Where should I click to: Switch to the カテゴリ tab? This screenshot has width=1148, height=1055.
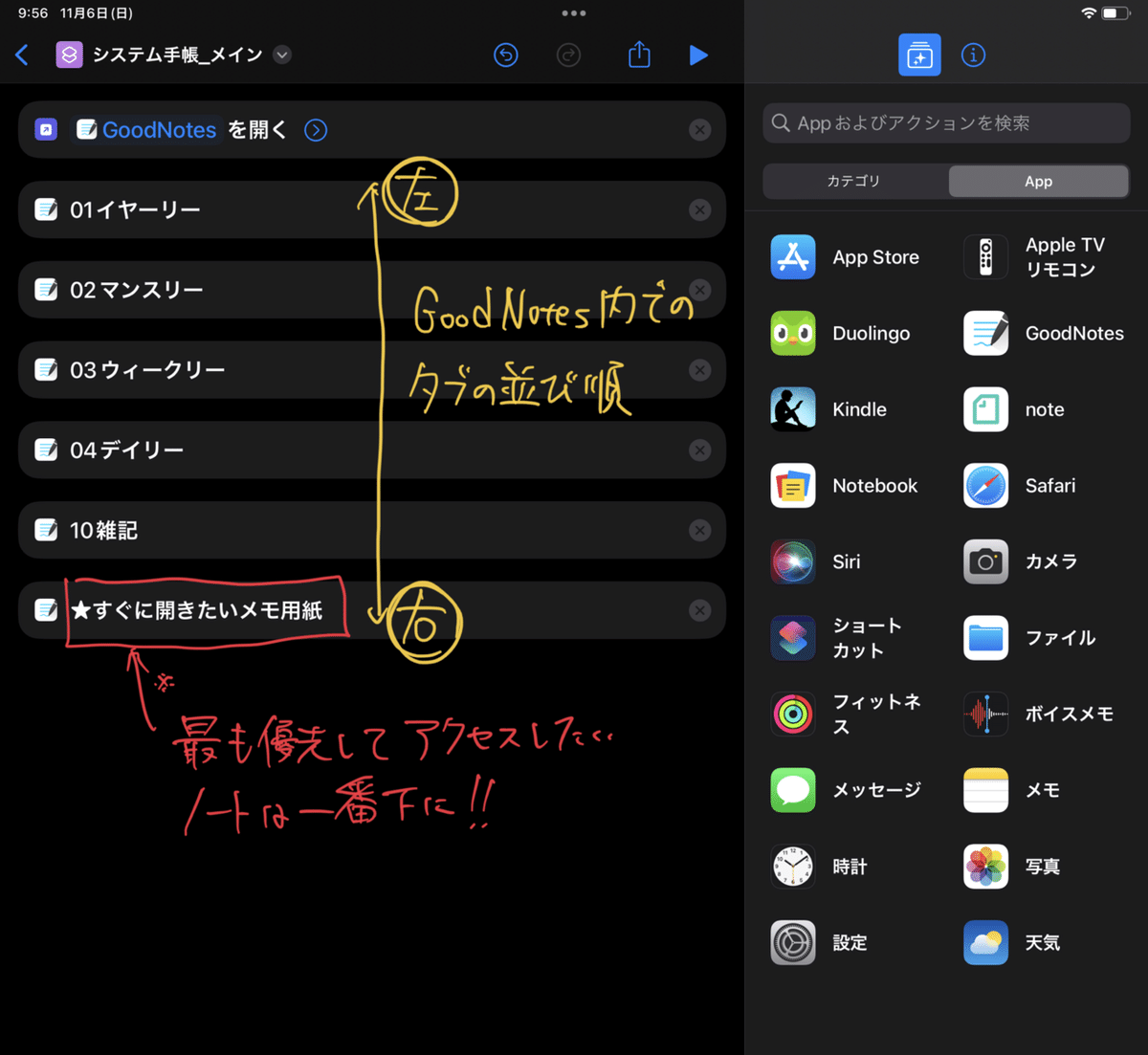[x=853, y=181]
